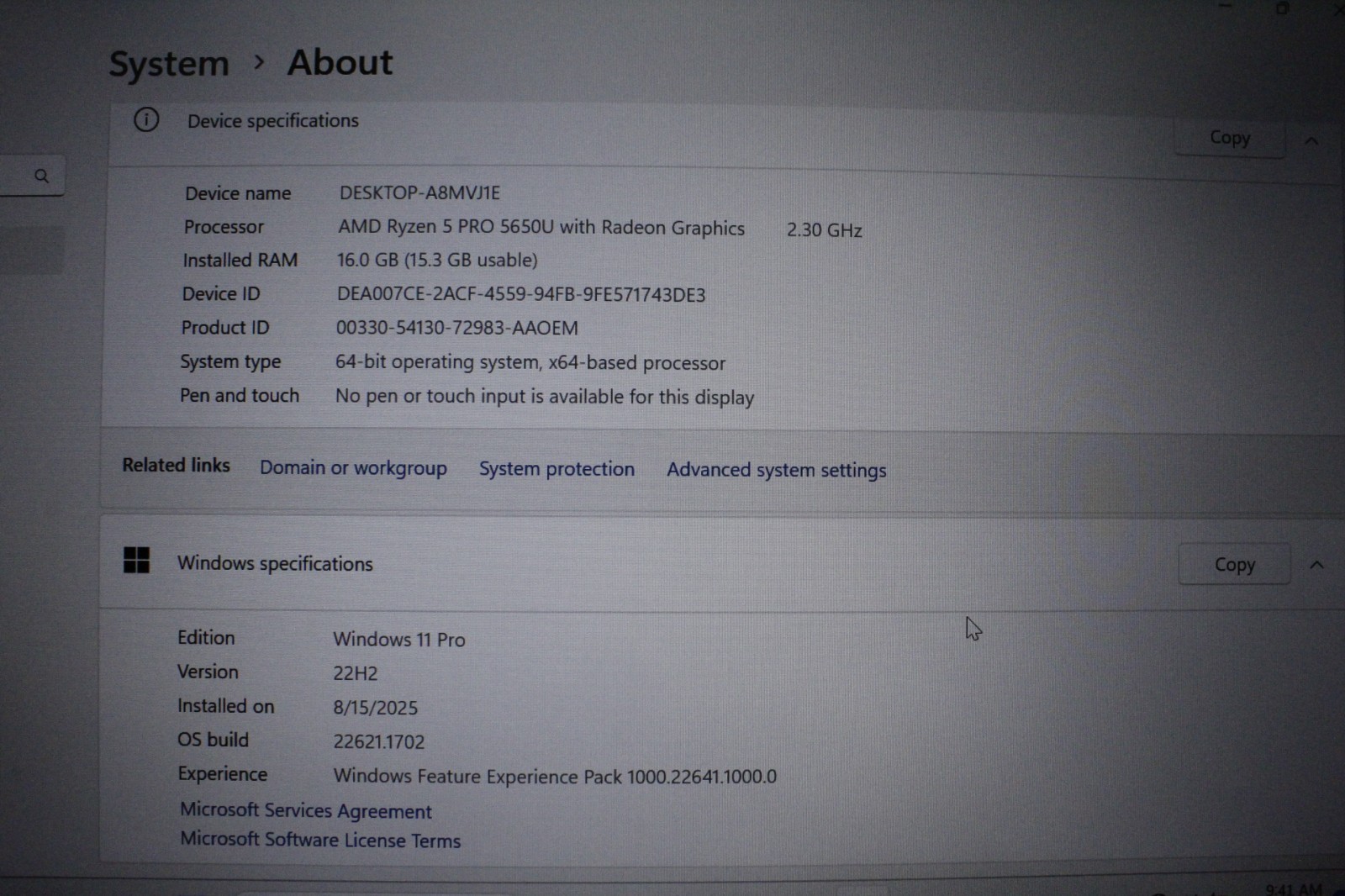Click the Pen and touch label
1345x896 pixels.
(x=240, y=395)
